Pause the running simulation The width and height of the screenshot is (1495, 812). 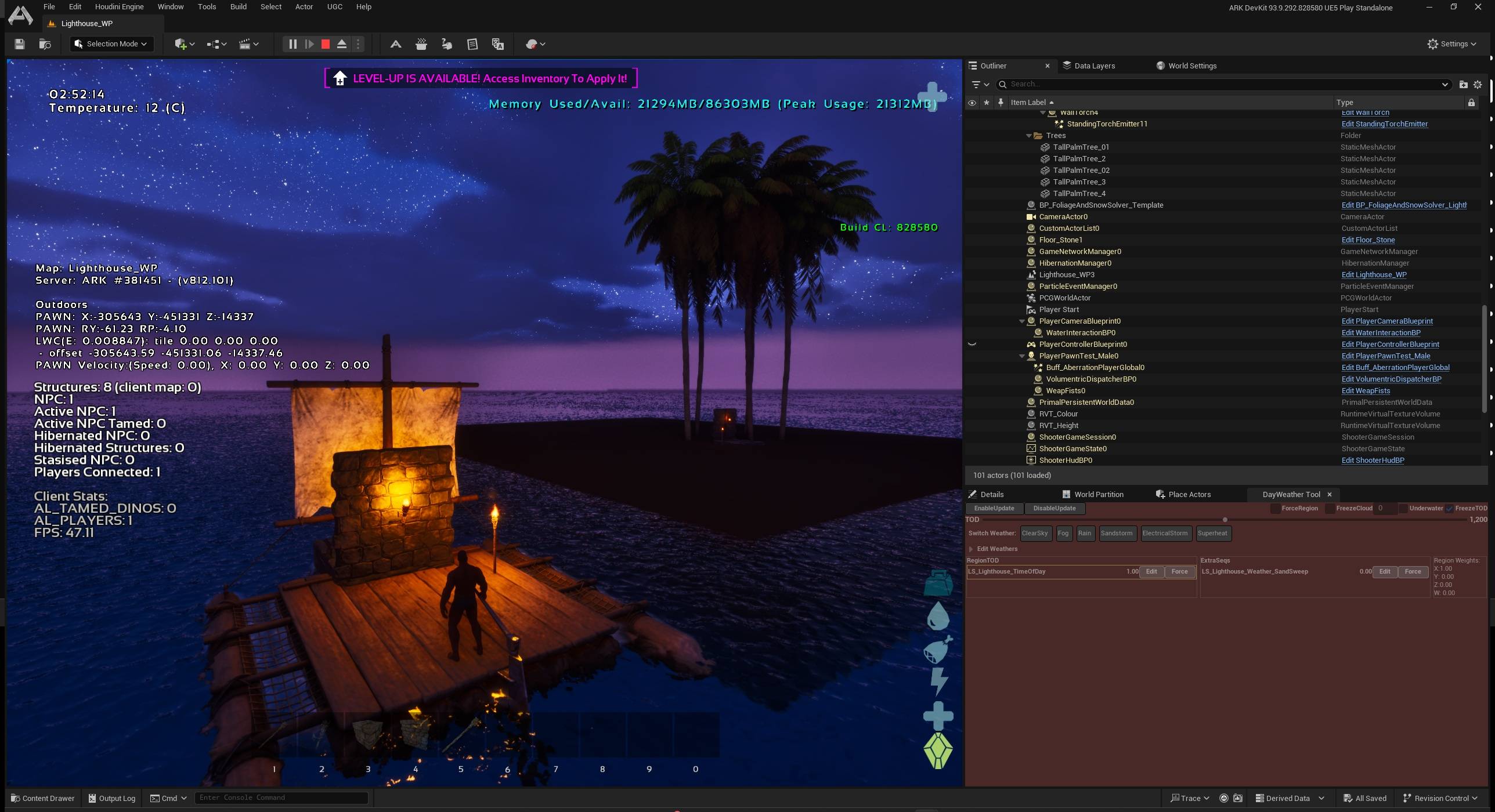point(293,44)
